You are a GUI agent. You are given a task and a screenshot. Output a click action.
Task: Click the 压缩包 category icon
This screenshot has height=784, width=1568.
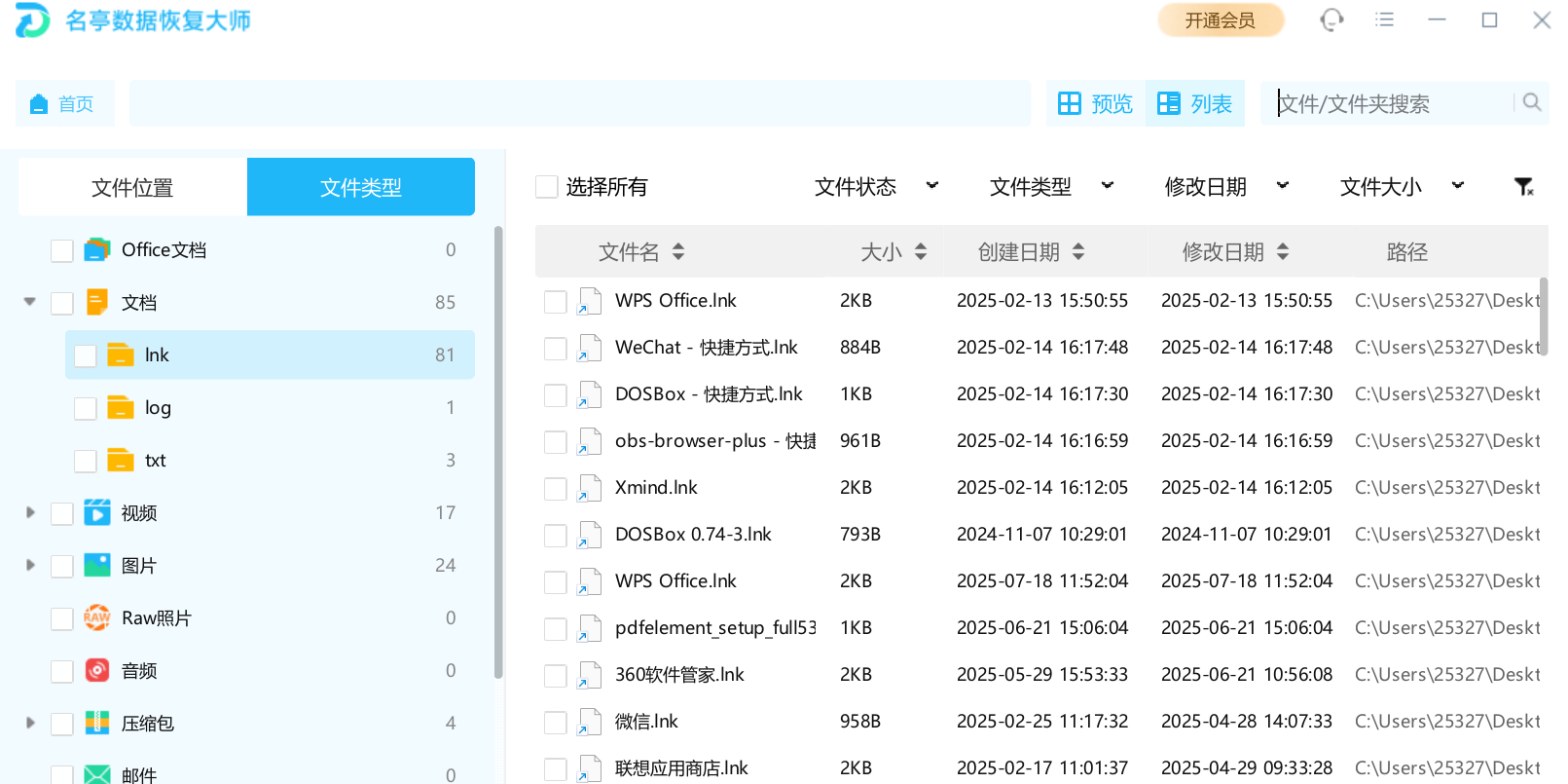pyautogui.click(x=96, y=723)
